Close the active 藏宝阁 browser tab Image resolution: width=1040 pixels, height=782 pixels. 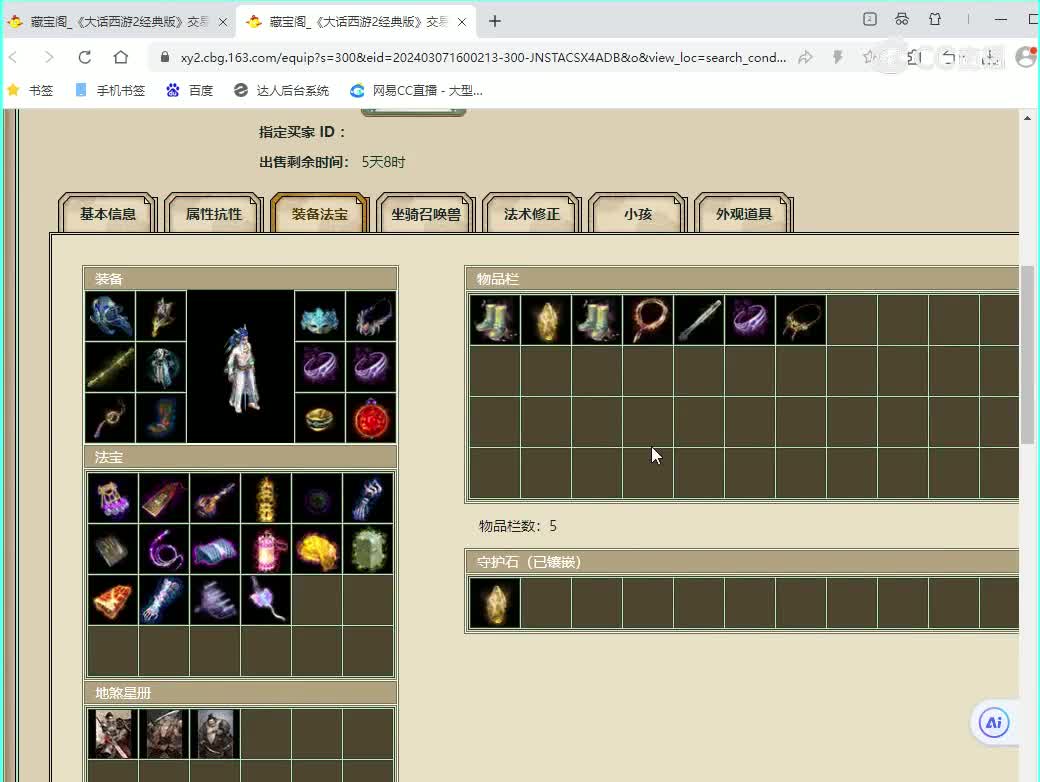462,22
